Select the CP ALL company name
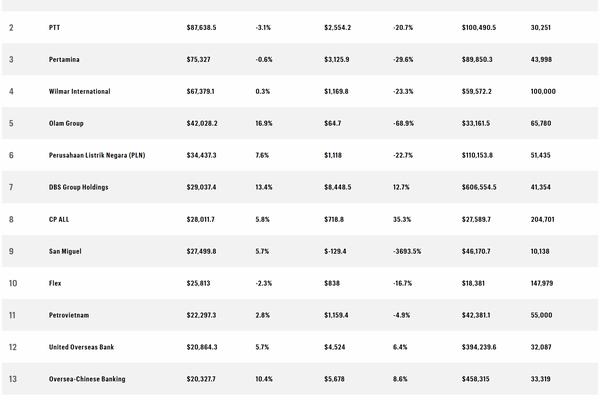 59,219
